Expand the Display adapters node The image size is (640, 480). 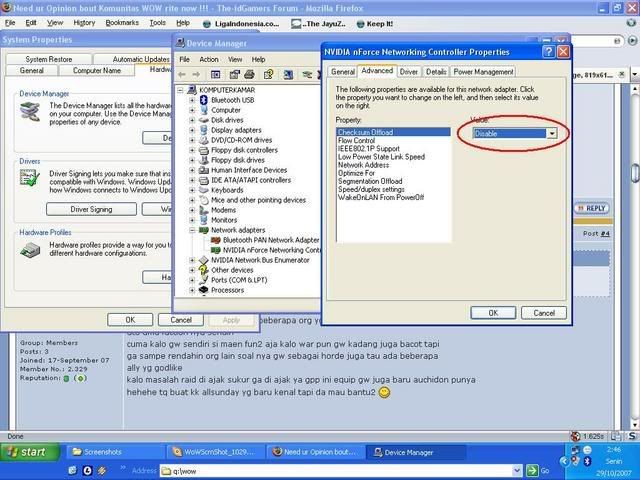tap(192, 130)
